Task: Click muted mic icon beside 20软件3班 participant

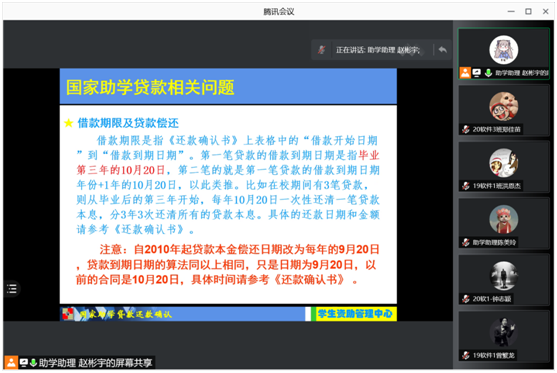Action: pyautogui.click(x=466, y=129)
